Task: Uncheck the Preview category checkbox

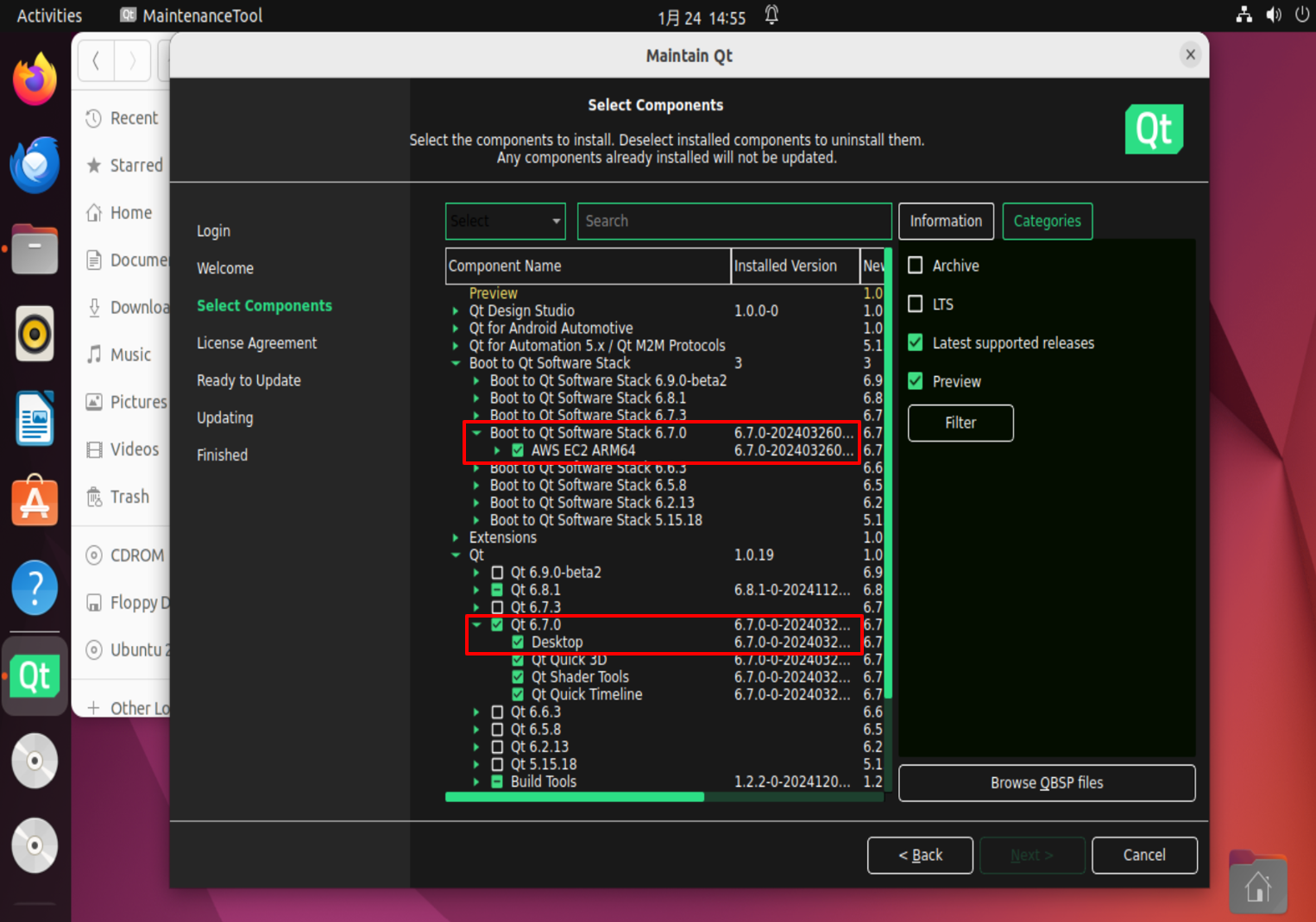Action: pos(916,381)
